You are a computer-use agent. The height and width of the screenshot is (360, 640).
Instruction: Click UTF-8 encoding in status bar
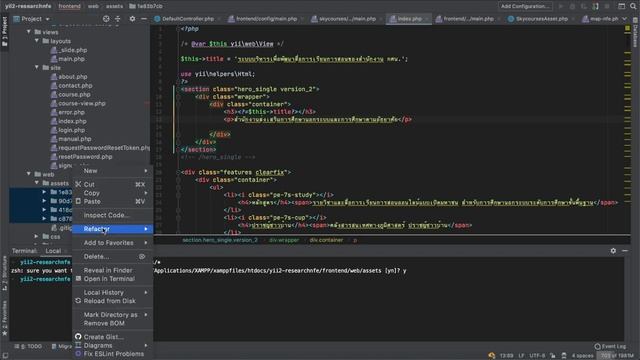[537, 356]
